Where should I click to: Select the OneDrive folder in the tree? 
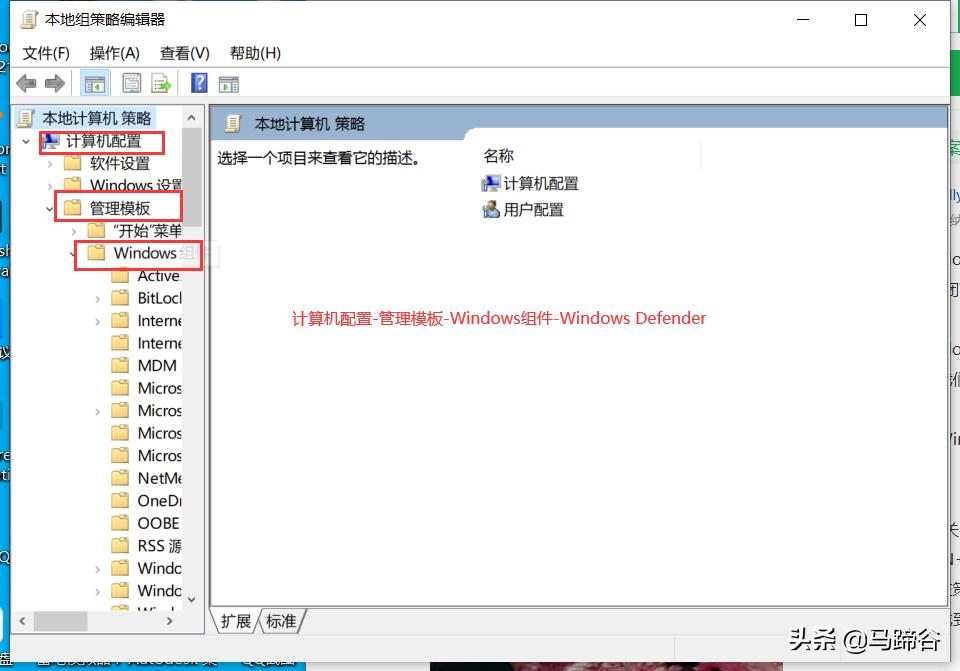click(x=155, y=500)
